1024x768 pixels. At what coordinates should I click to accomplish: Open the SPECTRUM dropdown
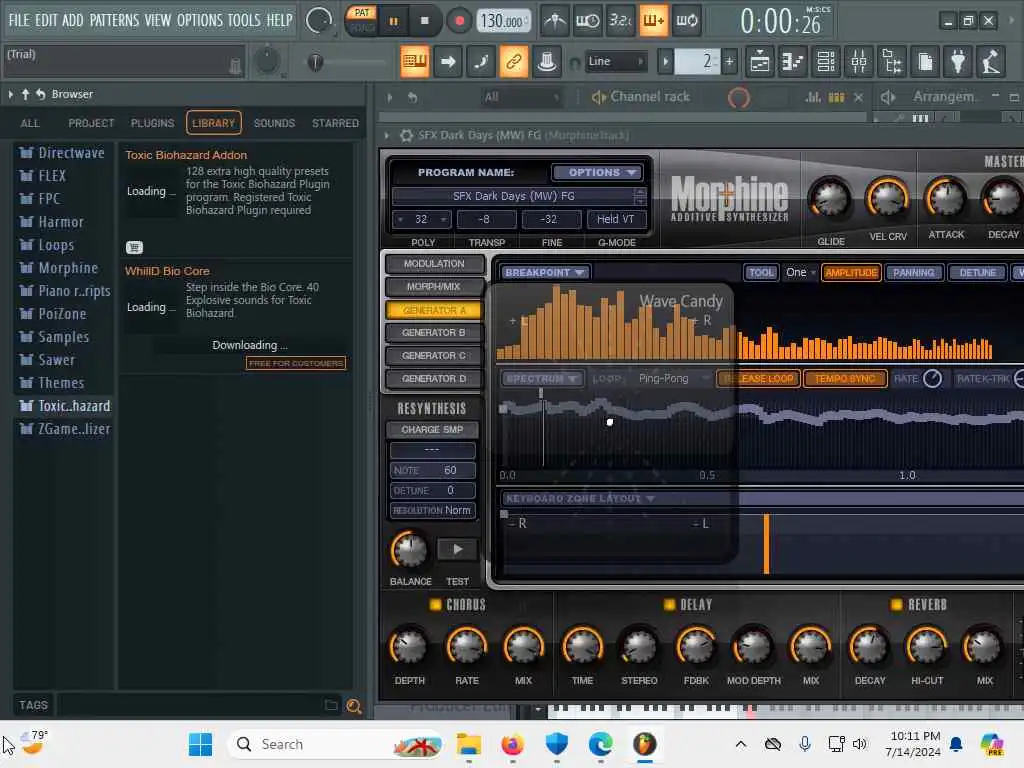tap(541, 379)
